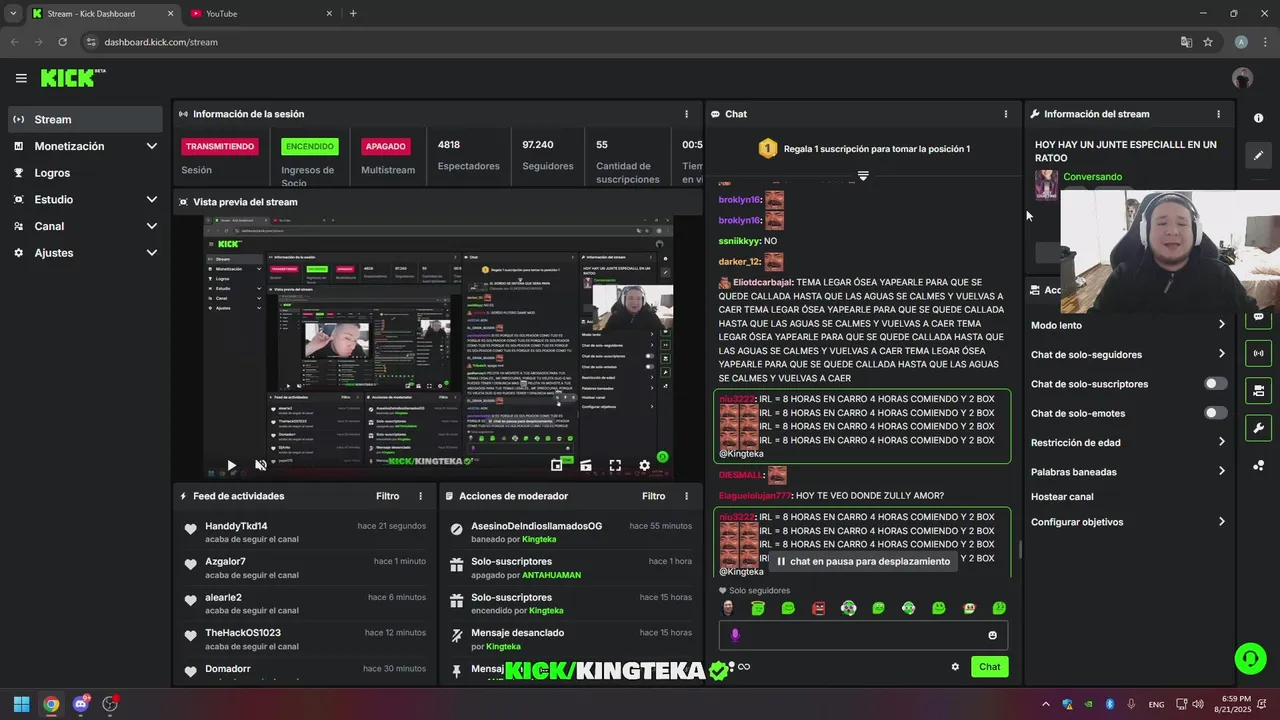Open the chat settings gear next to the Chat button
This screenshot has height=720, width=1280.
click(x=955, y=667)
